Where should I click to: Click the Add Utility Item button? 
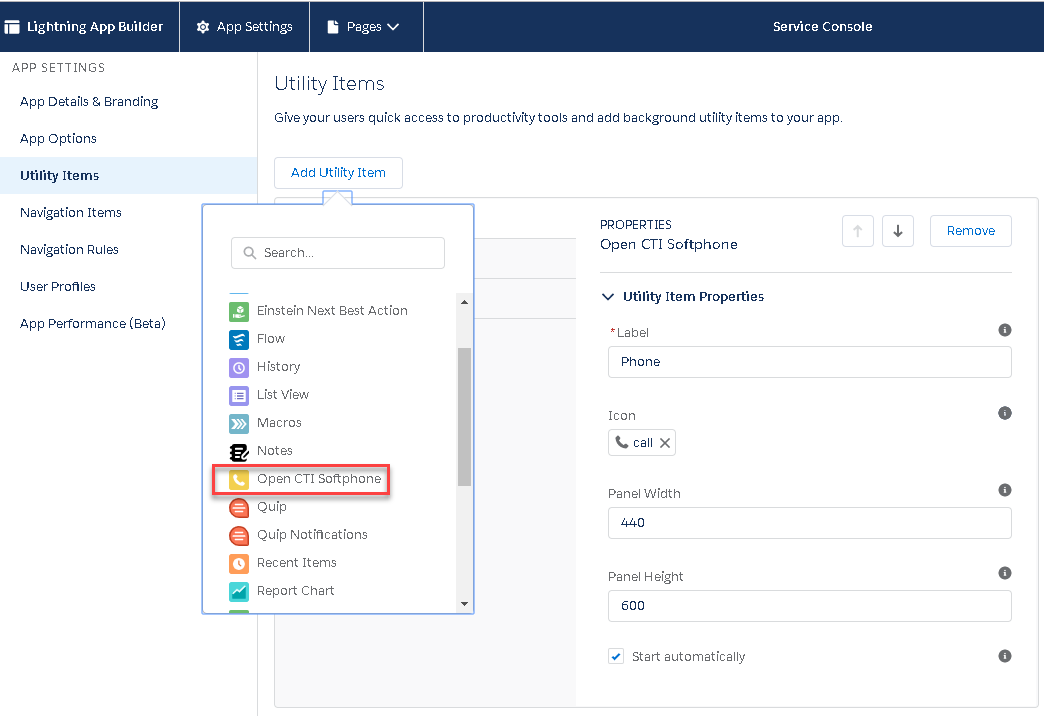(338, 173)
